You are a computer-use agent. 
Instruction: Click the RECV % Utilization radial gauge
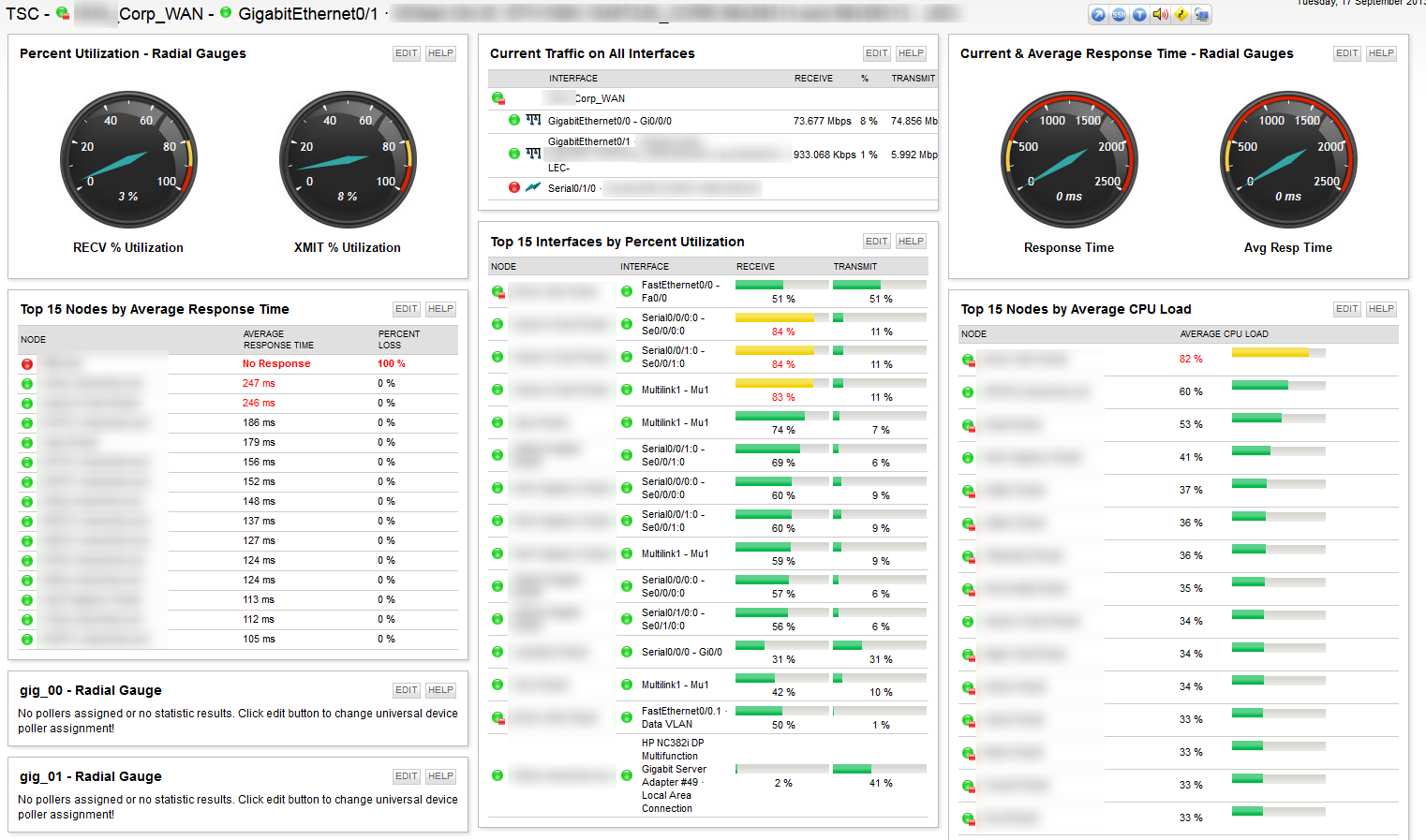click(x=128, y=159)
